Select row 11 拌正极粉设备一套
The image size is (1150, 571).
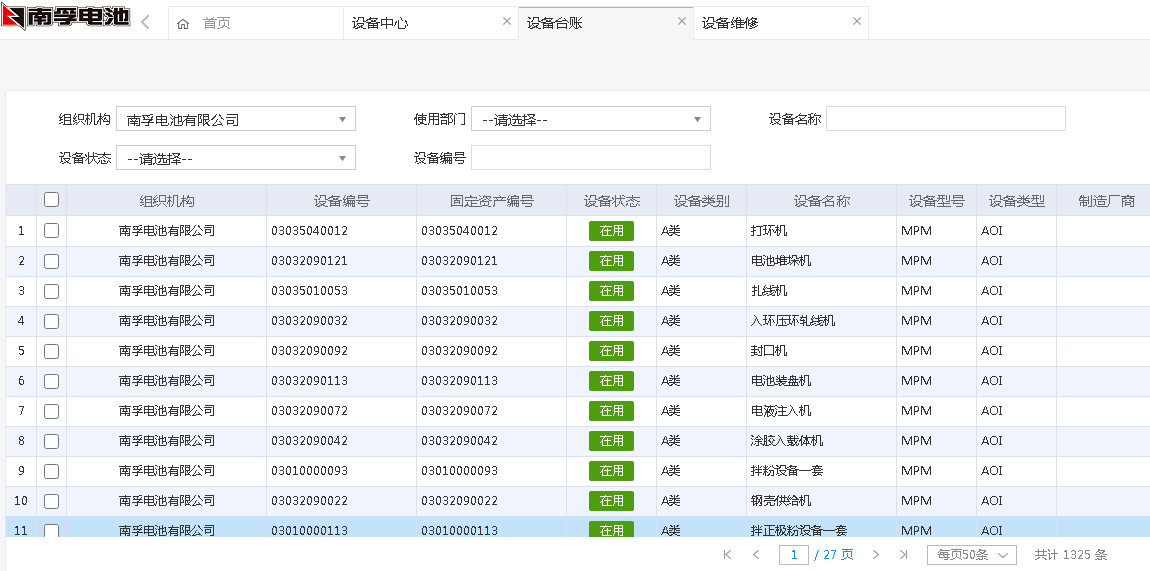tap(578, 528)
